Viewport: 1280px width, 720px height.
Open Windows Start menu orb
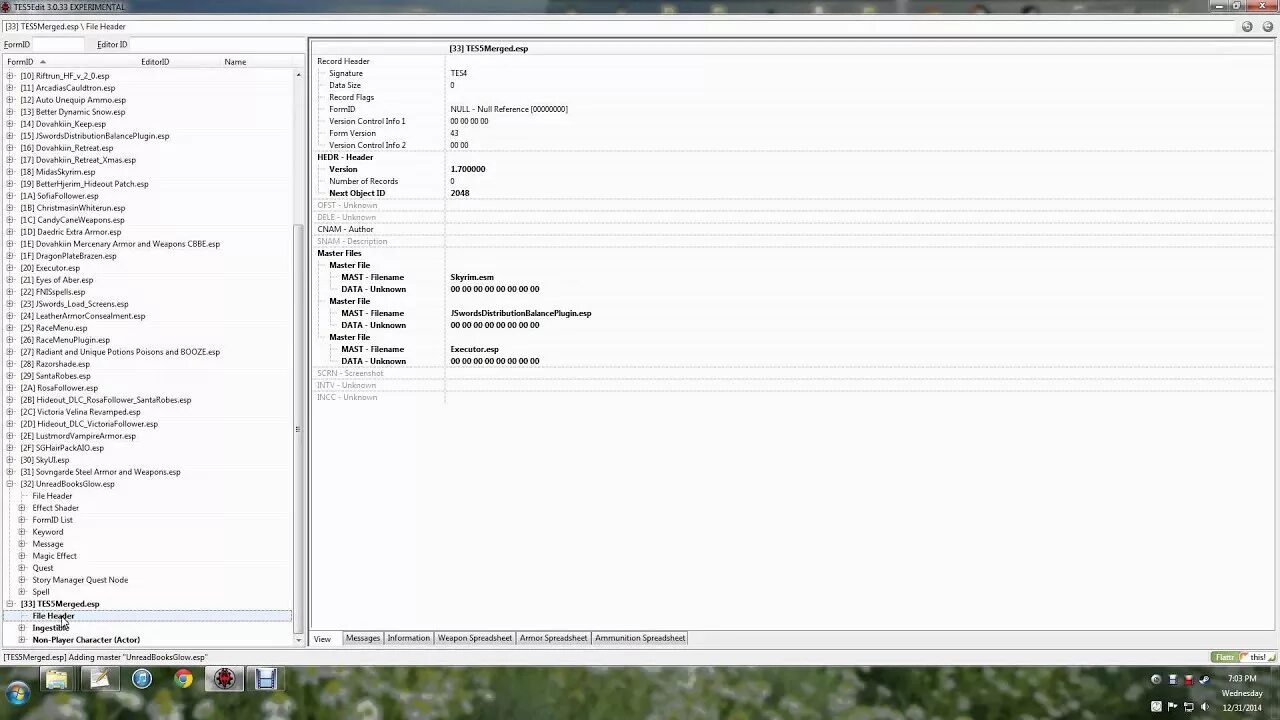click(x=18, y=692)
